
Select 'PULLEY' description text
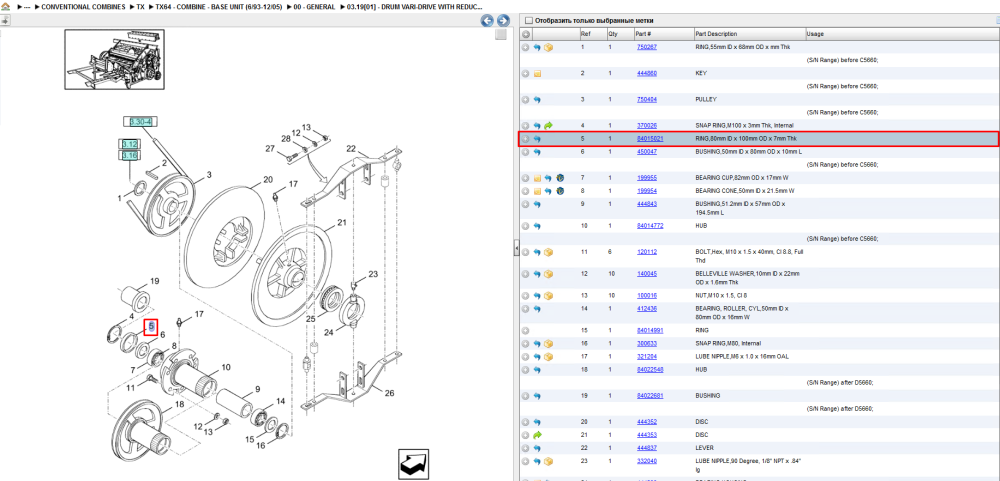pyautogui.click(x=706, y=100)
